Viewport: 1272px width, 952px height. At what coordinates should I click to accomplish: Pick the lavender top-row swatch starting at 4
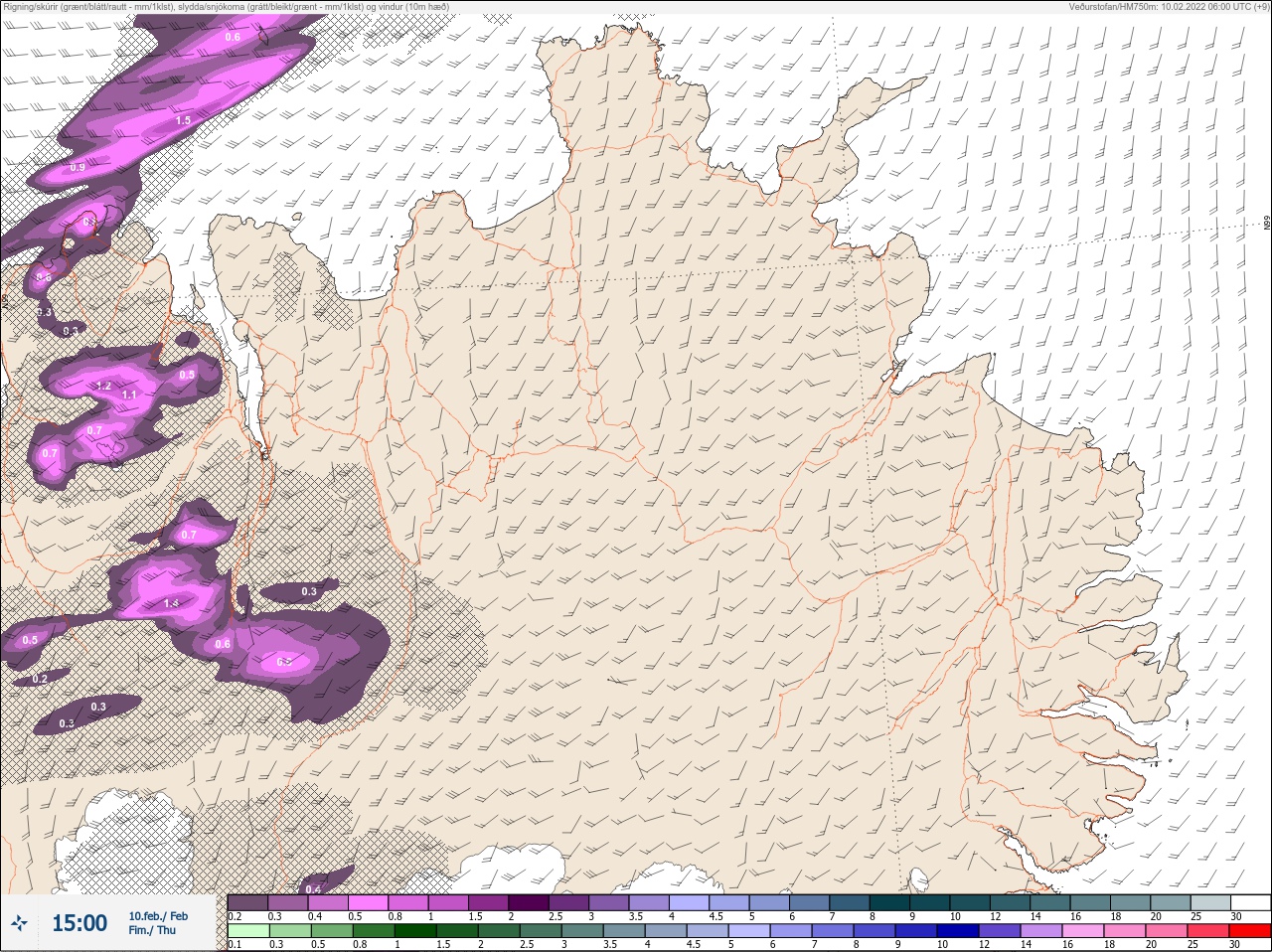689,902
